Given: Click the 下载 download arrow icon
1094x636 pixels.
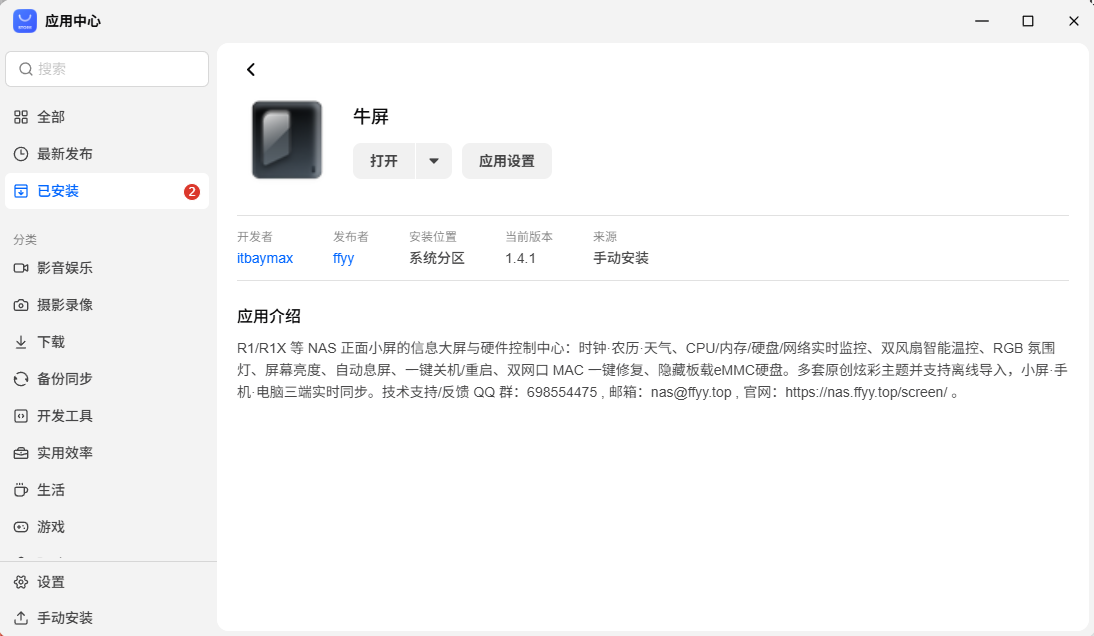Looking at the screenshot, I should [x=21, y=342].
